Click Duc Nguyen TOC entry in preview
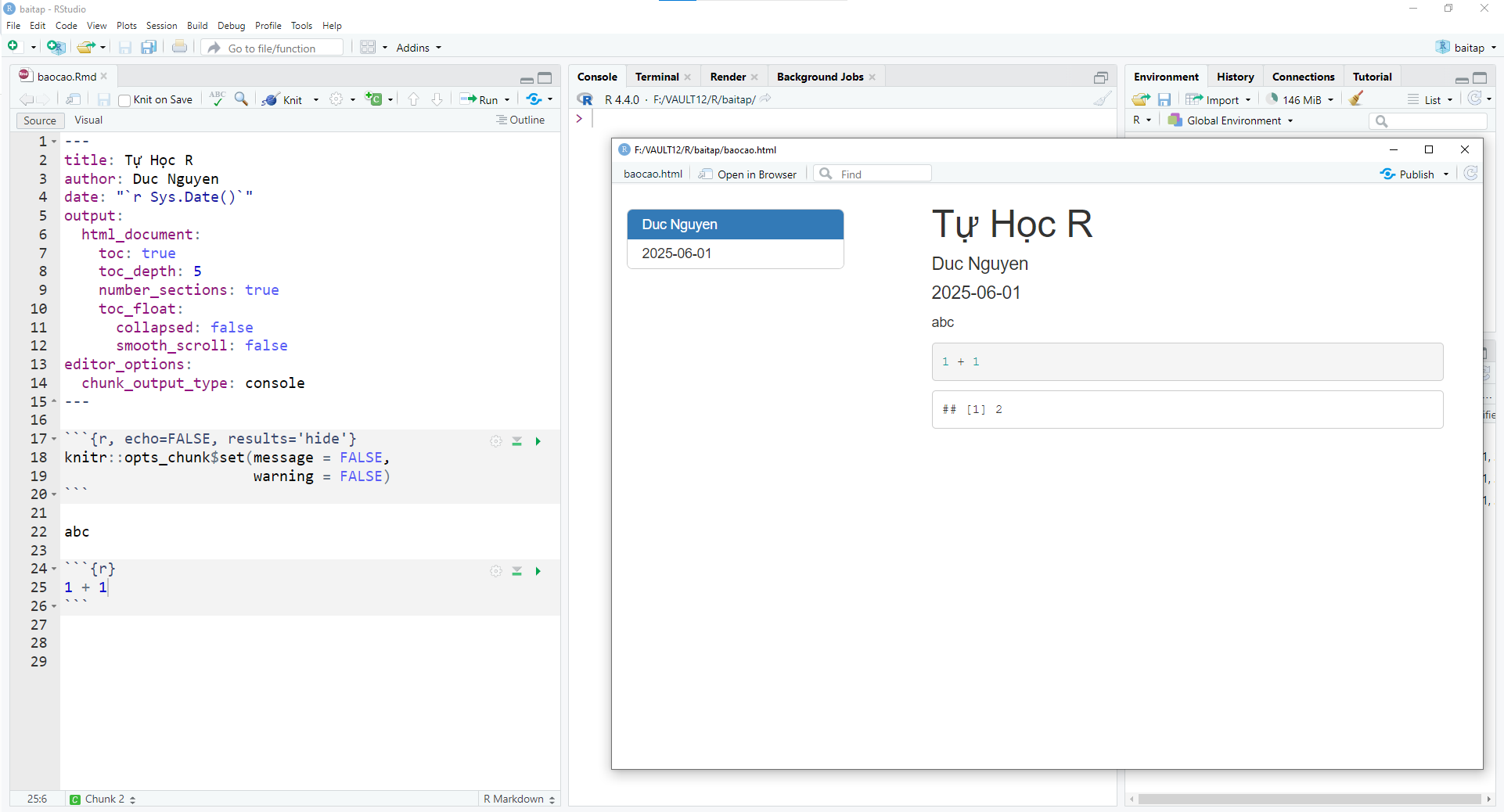Image resolution: width=1504 pixels, height=812 pixels. (735, 225)
